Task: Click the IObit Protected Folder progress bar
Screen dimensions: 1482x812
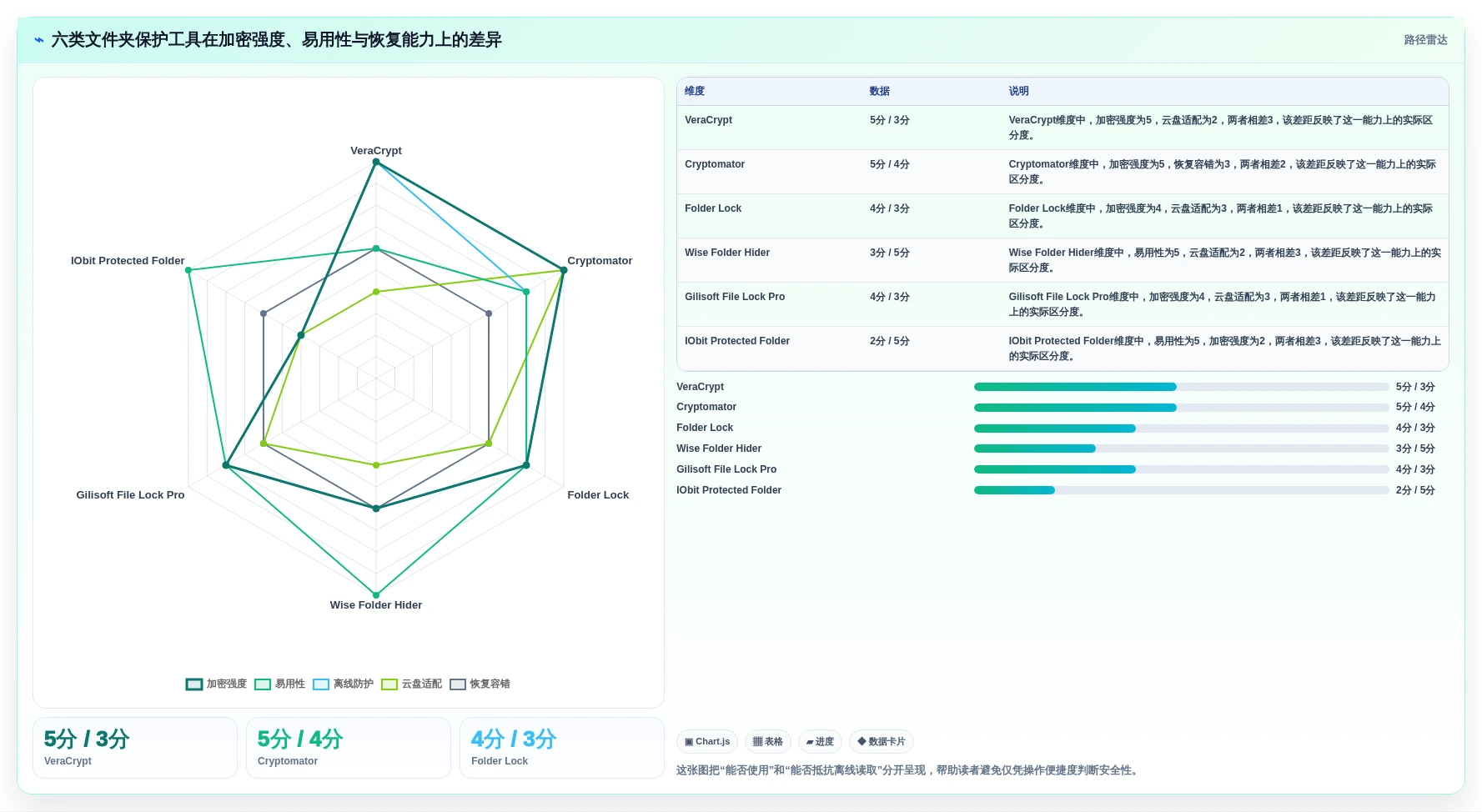Action: [x=1181, y=490]
